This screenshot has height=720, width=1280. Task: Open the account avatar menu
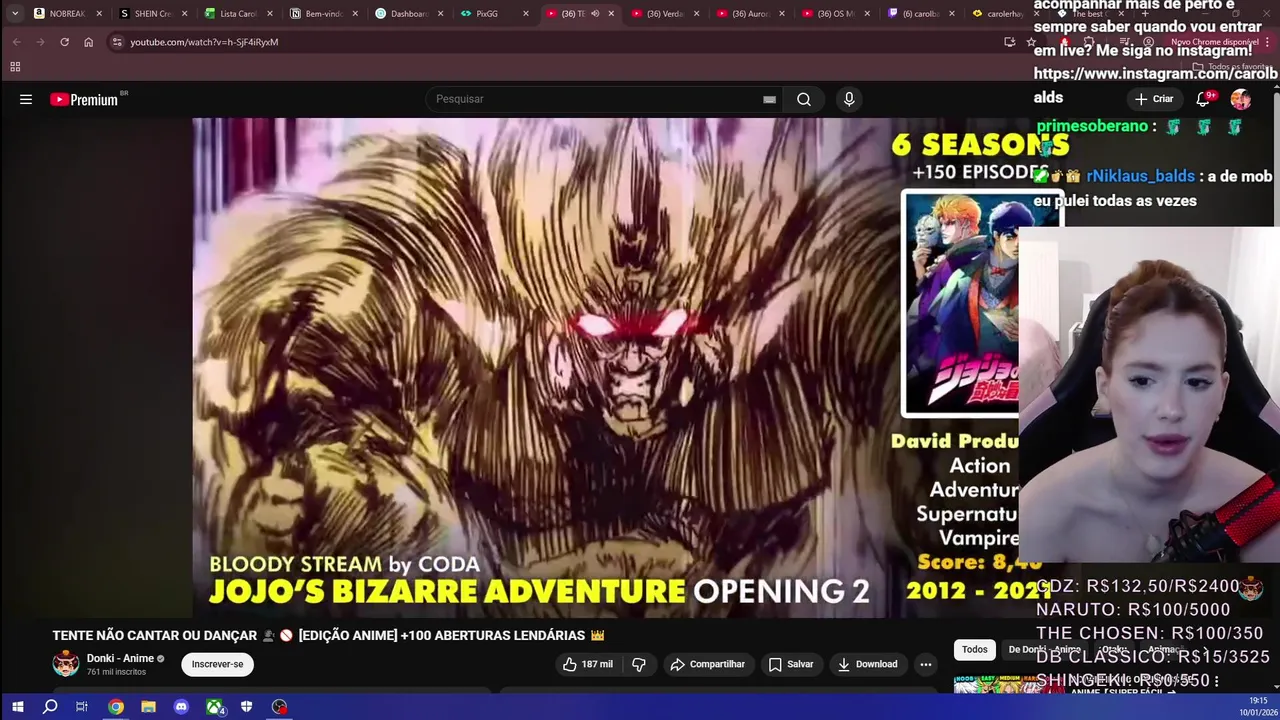[x=1241, y=99]
